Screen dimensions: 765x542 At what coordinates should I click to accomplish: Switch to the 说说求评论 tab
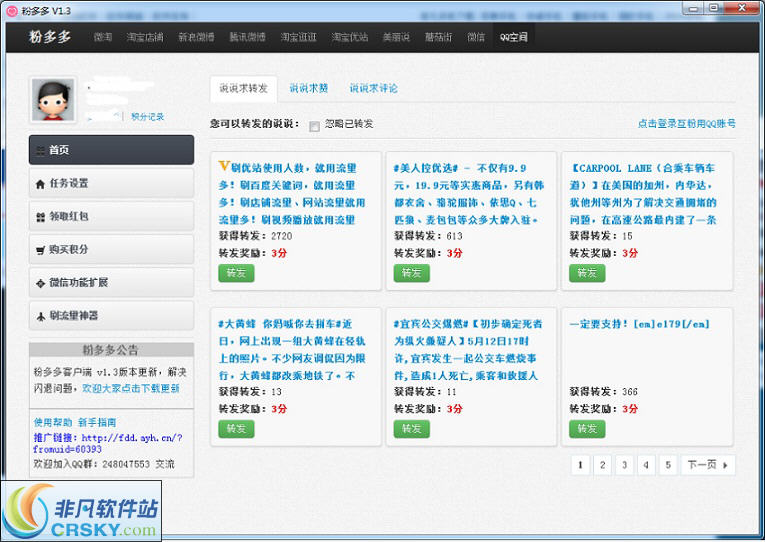click(373, 88)
